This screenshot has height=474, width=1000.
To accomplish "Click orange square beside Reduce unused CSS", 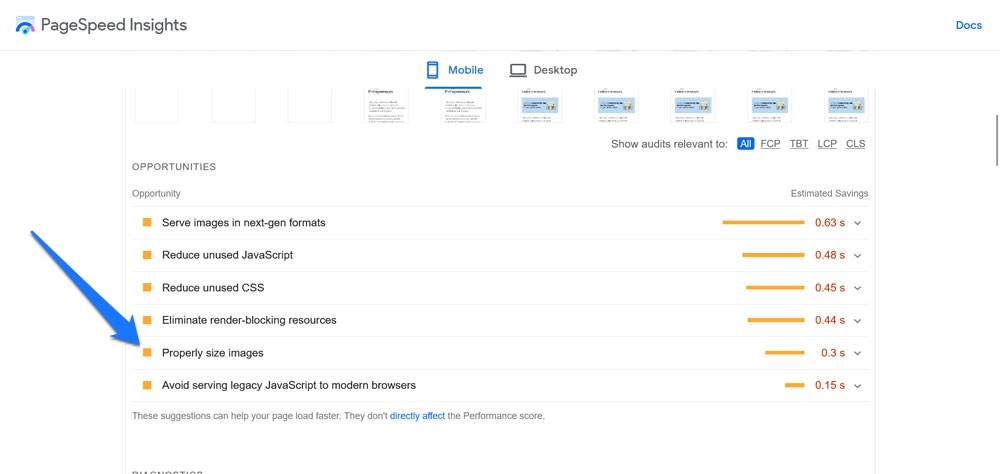I will click(147, 288).
